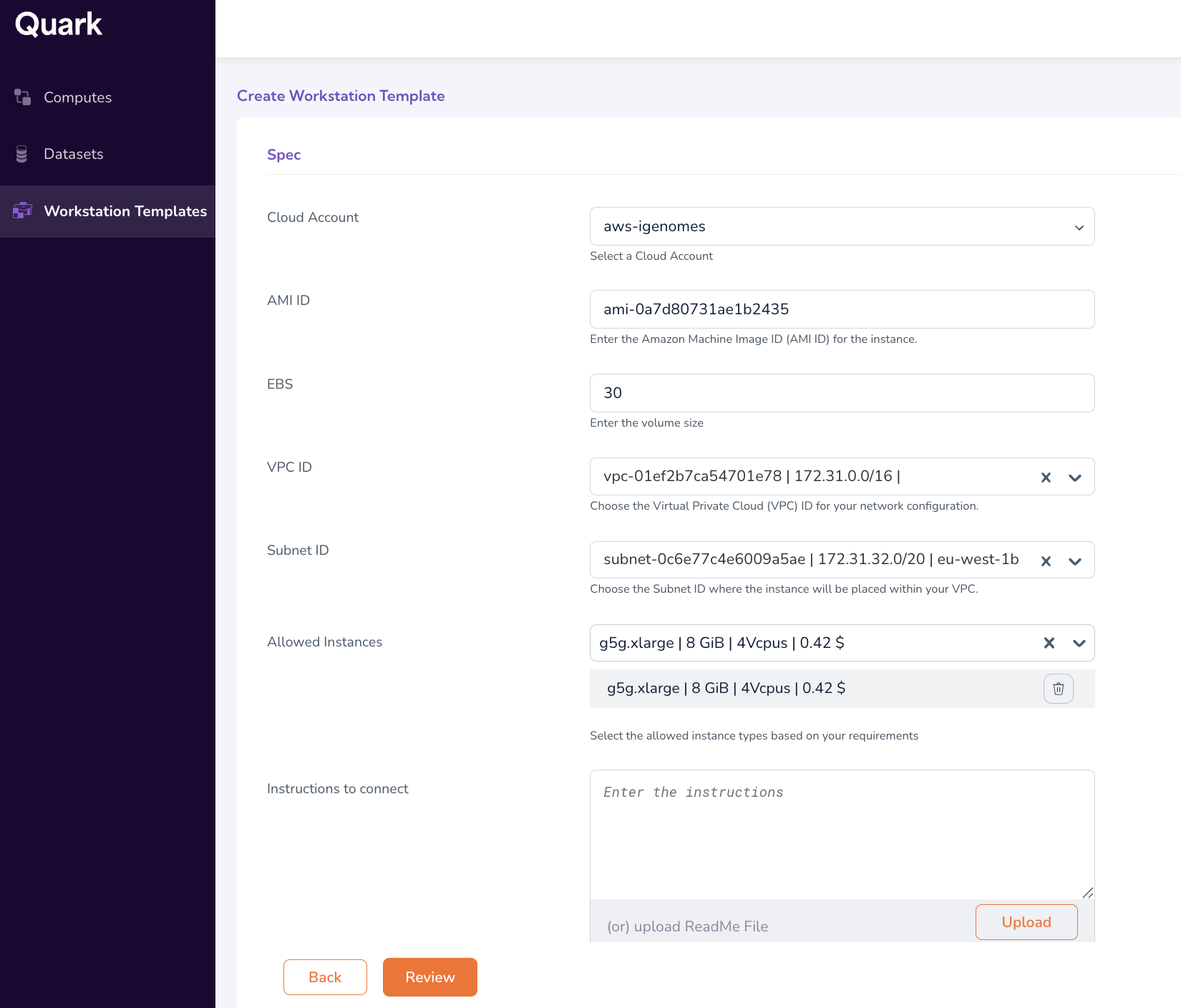This screenshot has height=1008, width=1181.
Task: Click the VPC ID help description text
Action: [x=784, y=505]
